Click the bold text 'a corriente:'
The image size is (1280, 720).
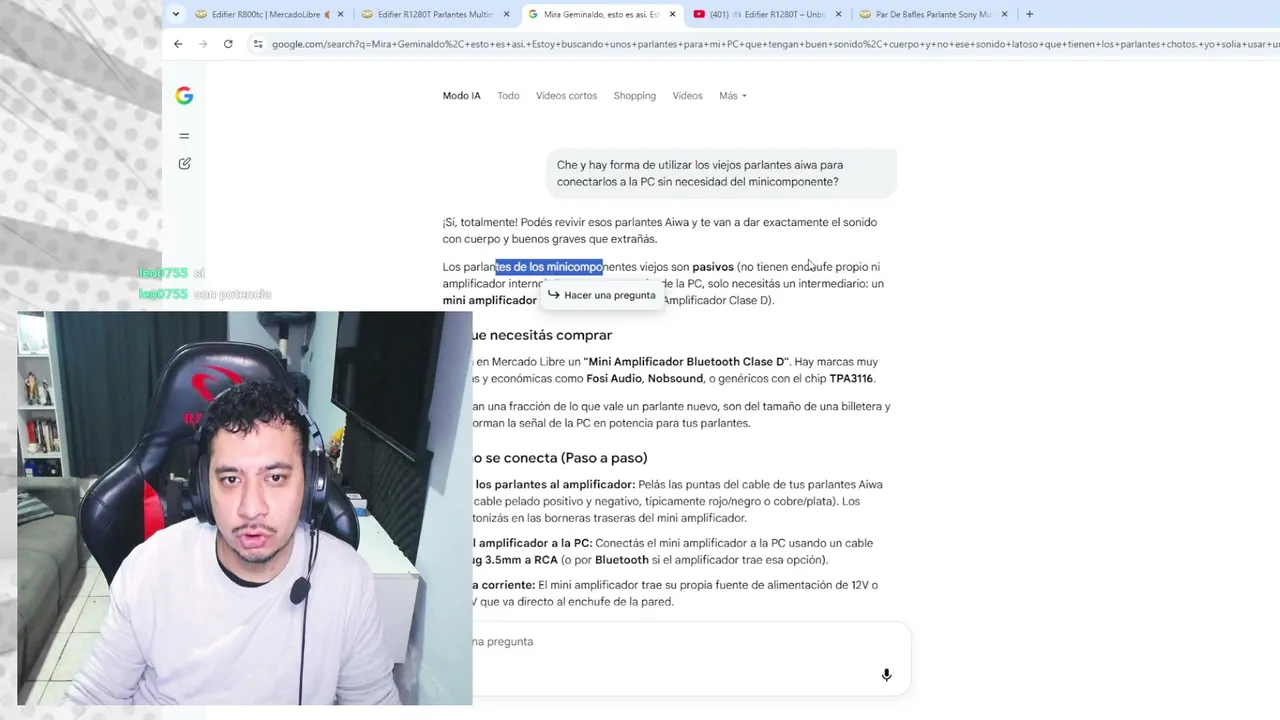point(504,585)
